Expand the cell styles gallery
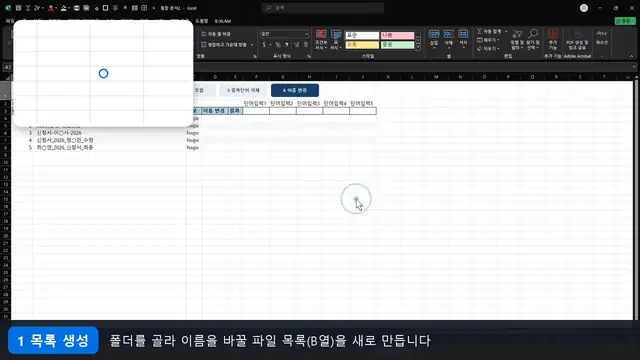The height and width of the screenshot is (360, 640). 418,48
